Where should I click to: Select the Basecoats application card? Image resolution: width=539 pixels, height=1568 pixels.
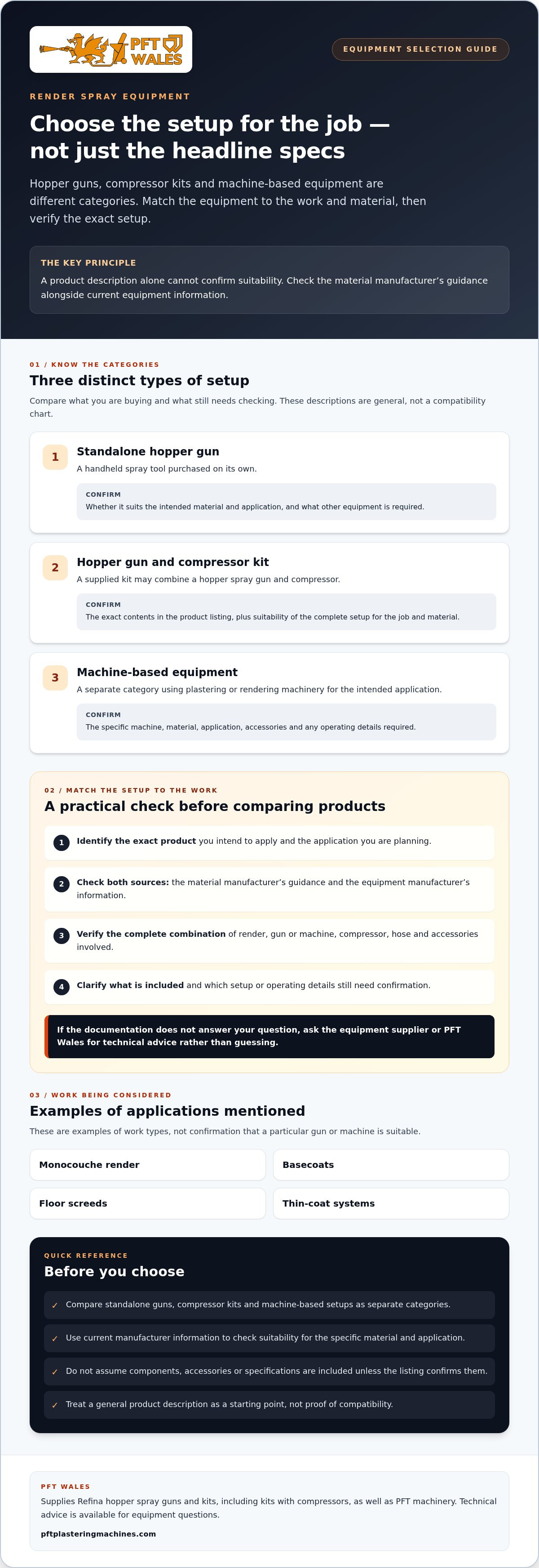391,1164
